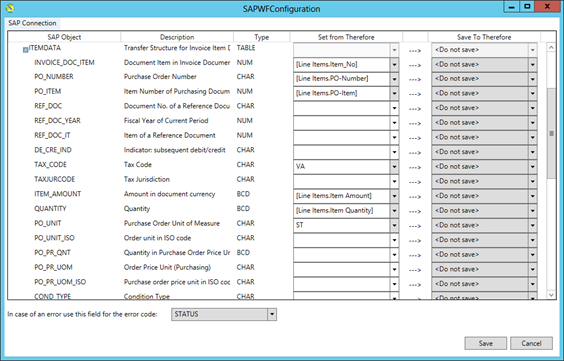Click the Type column header
Screen dimensions: 564x361
tap(261, 37)
